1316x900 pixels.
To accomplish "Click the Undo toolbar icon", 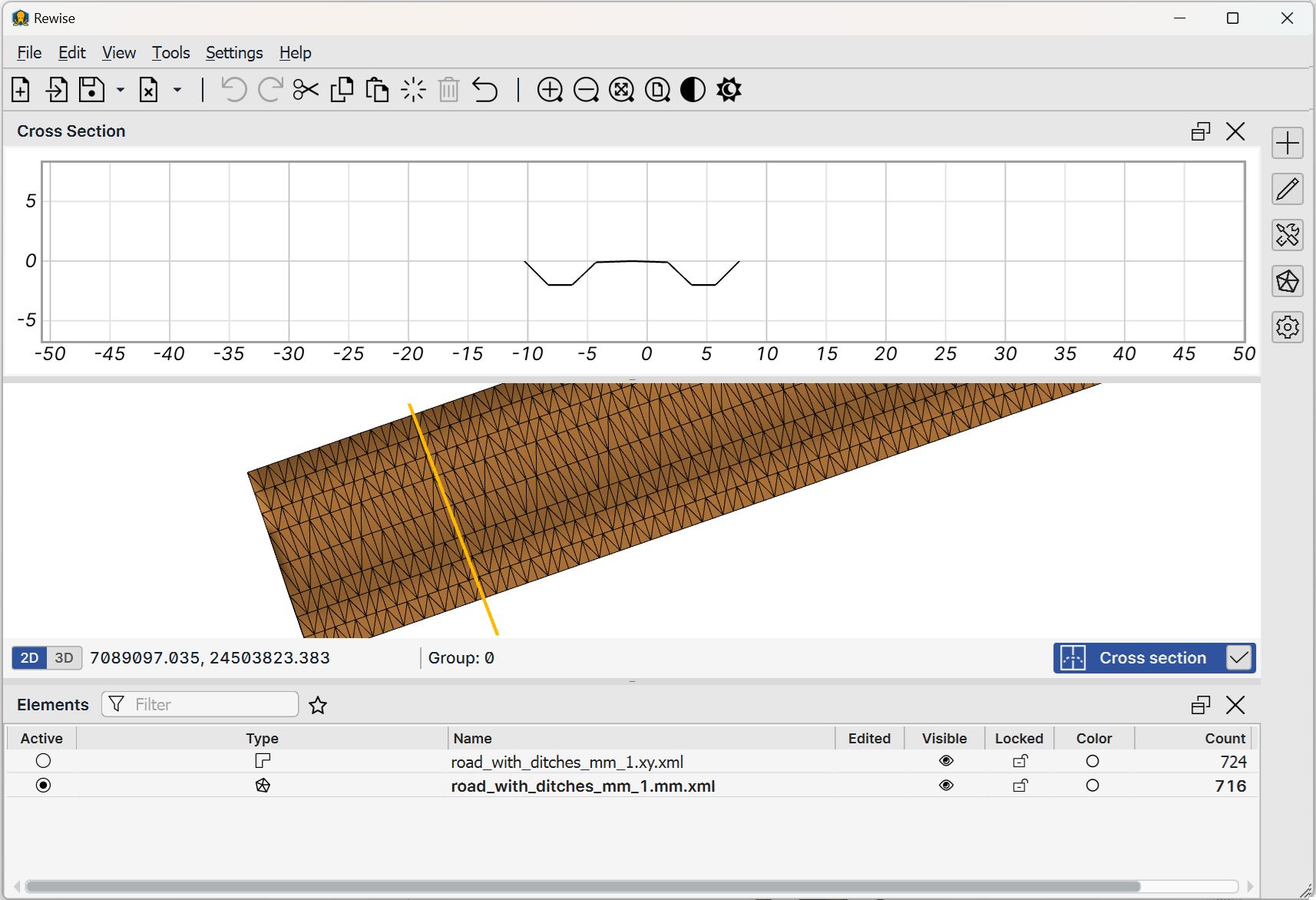I will tap(234, 90).
